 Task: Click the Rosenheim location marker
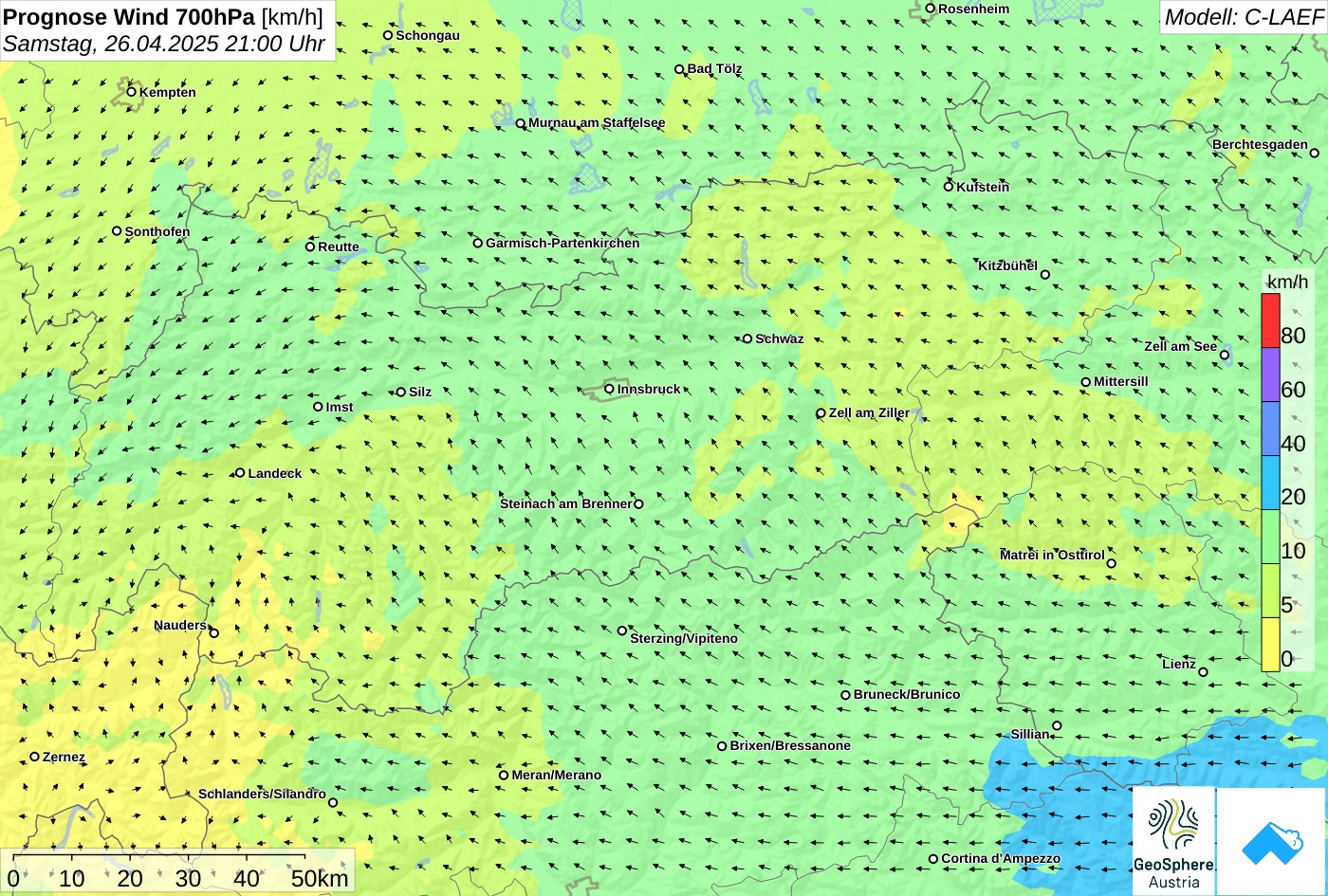pos(930,9)
